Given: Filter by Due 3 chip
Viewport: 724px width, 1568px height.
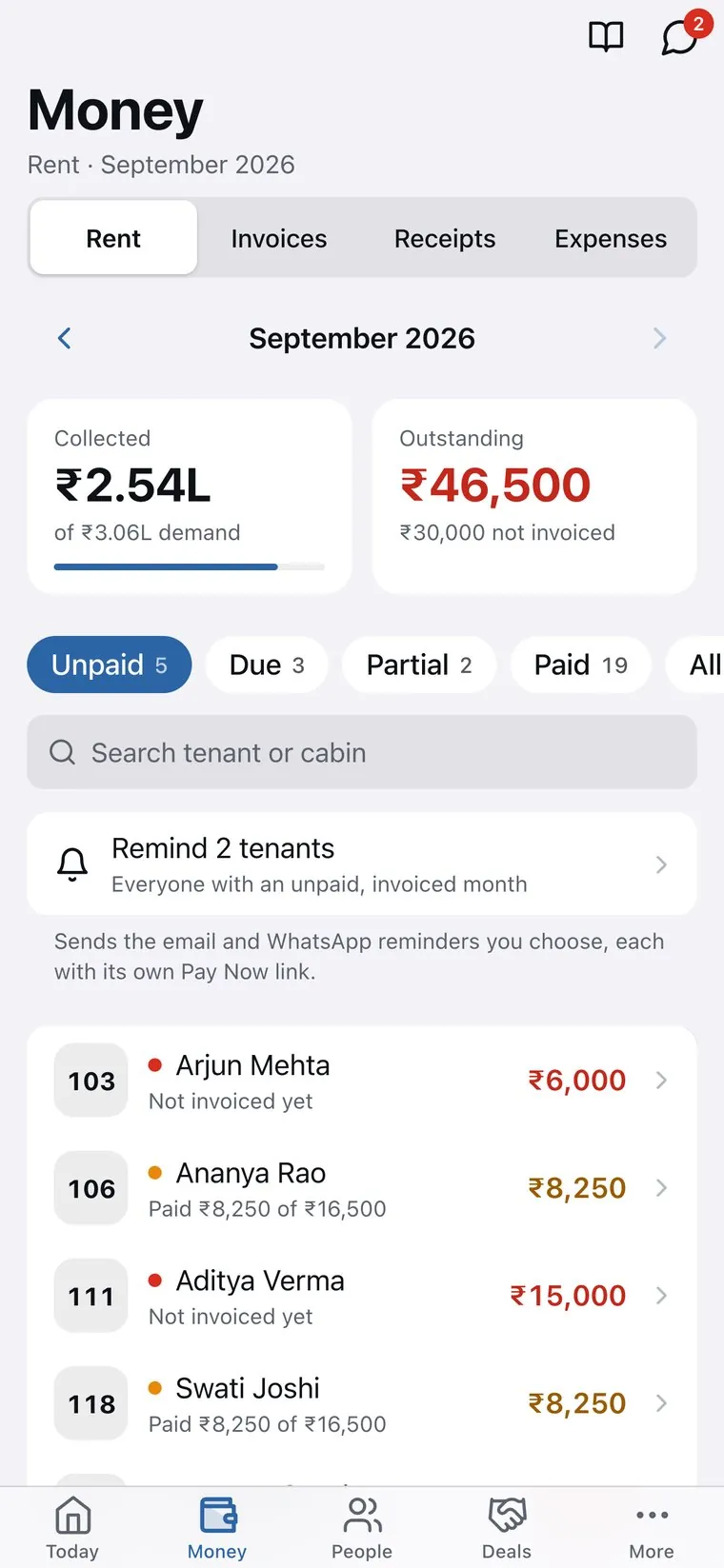Looking at the screenshot, I should pos(267,665).
